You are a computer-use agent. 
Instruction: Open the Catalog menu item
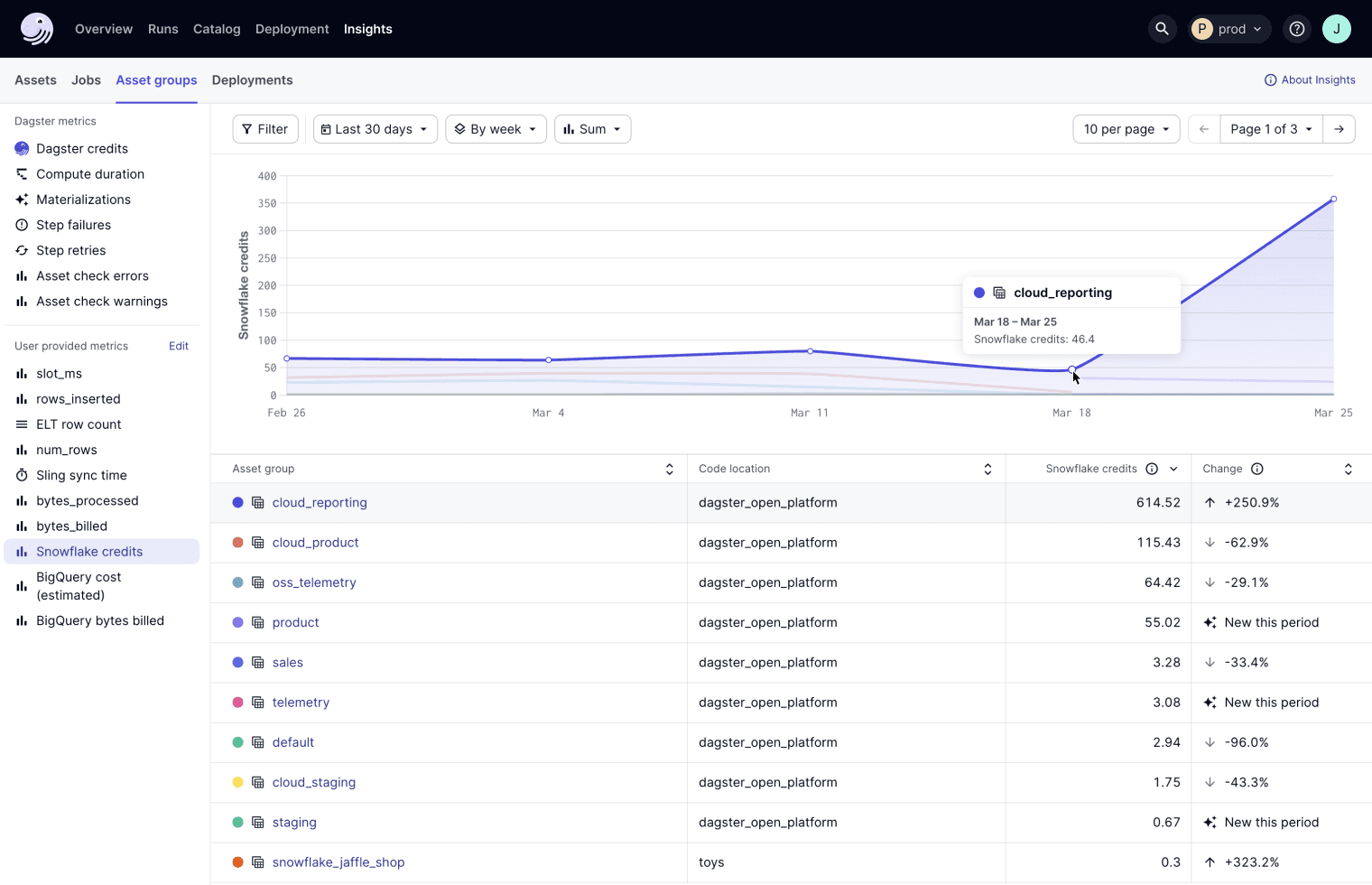point(217,29)
